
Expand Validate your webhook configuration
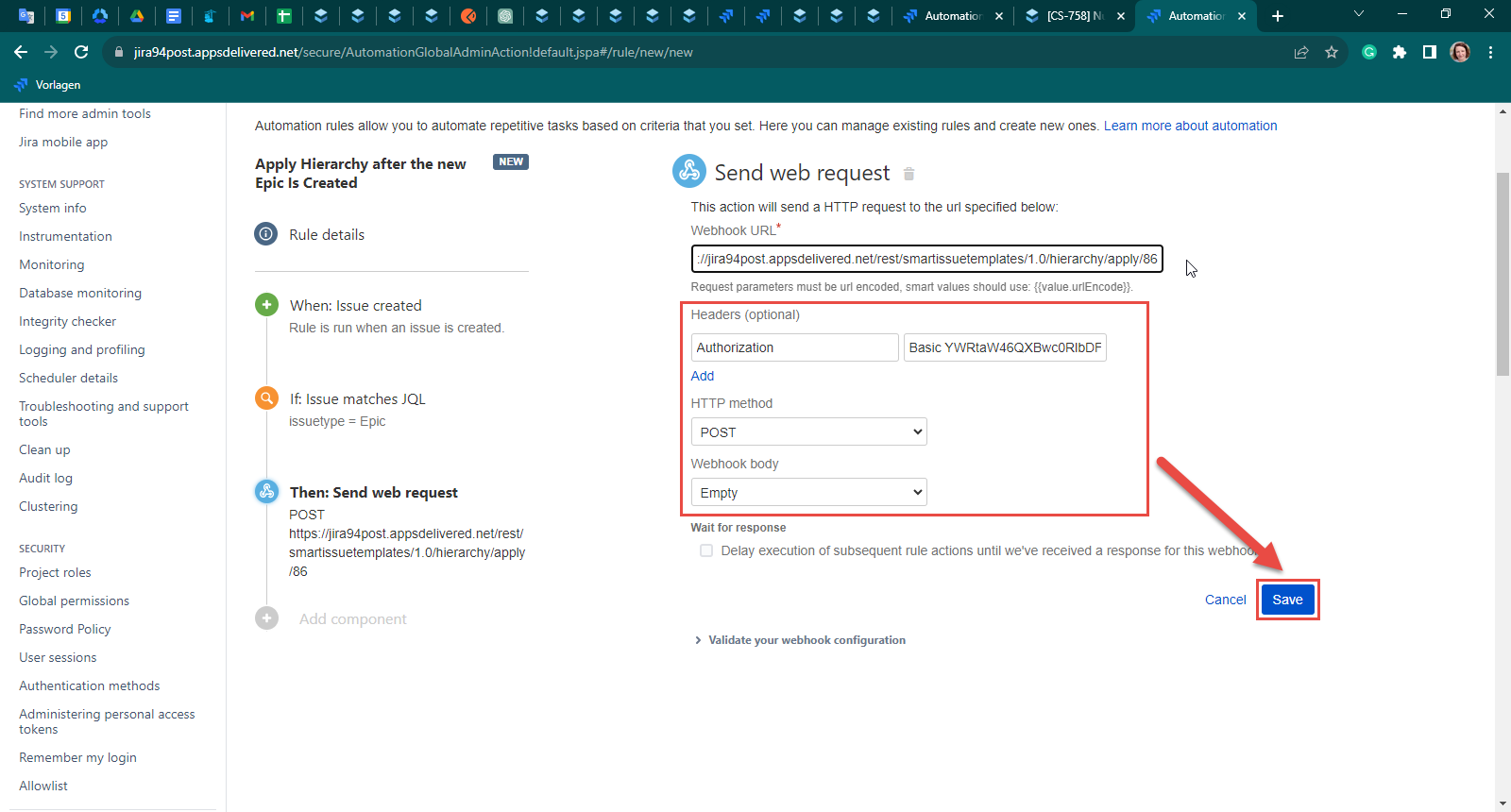click(x=800, y=640)
